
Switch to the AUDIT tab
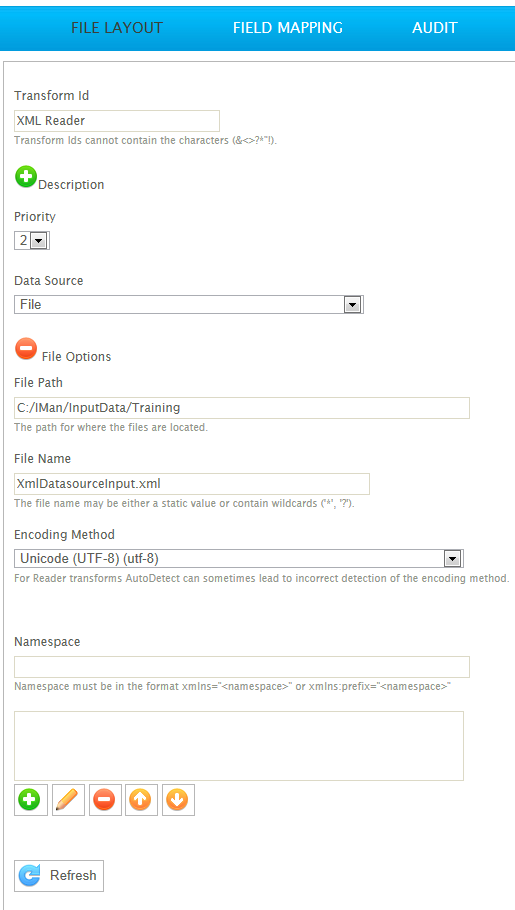coord(434,27)
